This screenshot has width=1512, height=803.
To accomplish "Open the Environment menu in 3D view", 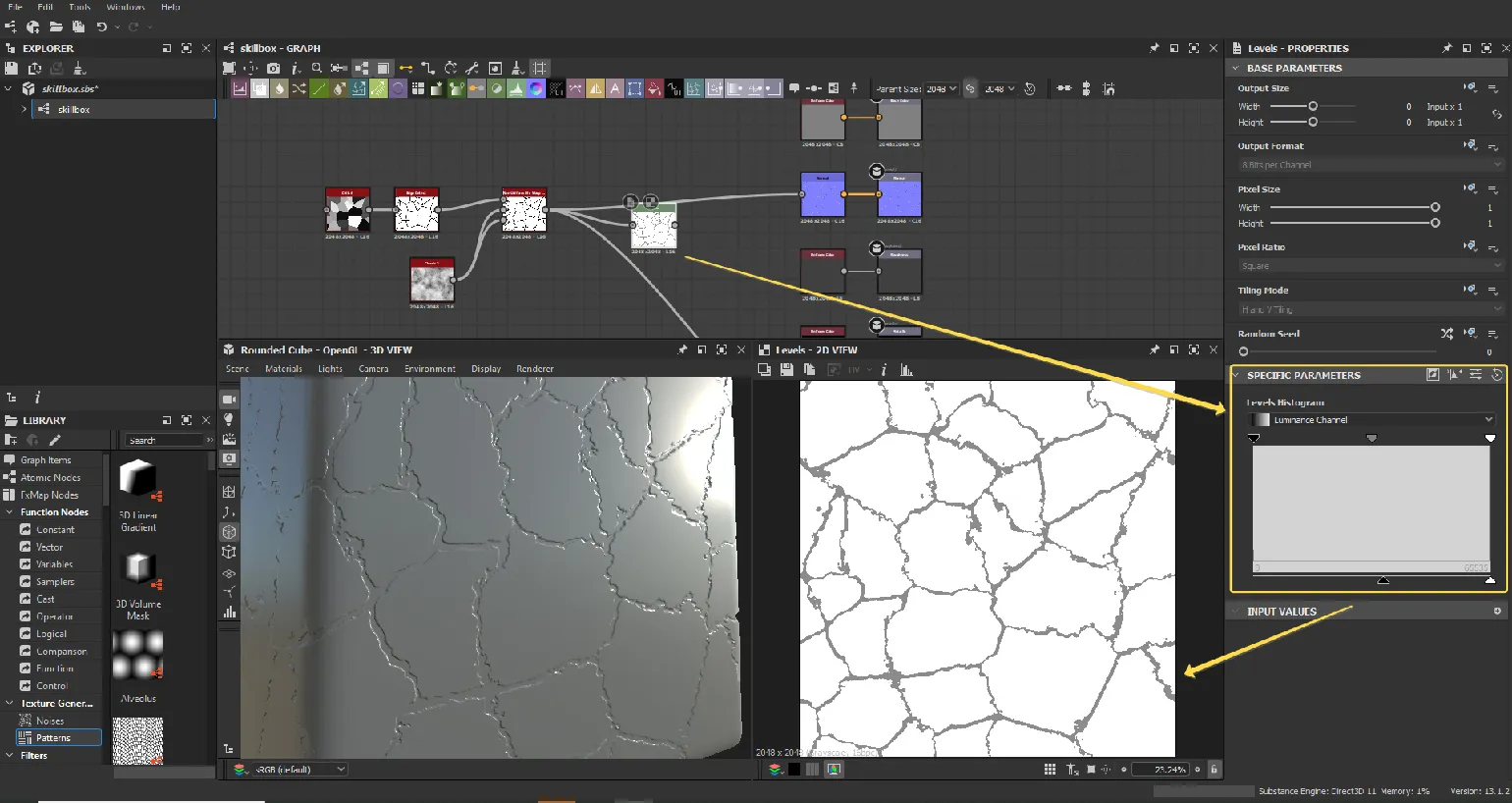I will (x=429, y=369).
